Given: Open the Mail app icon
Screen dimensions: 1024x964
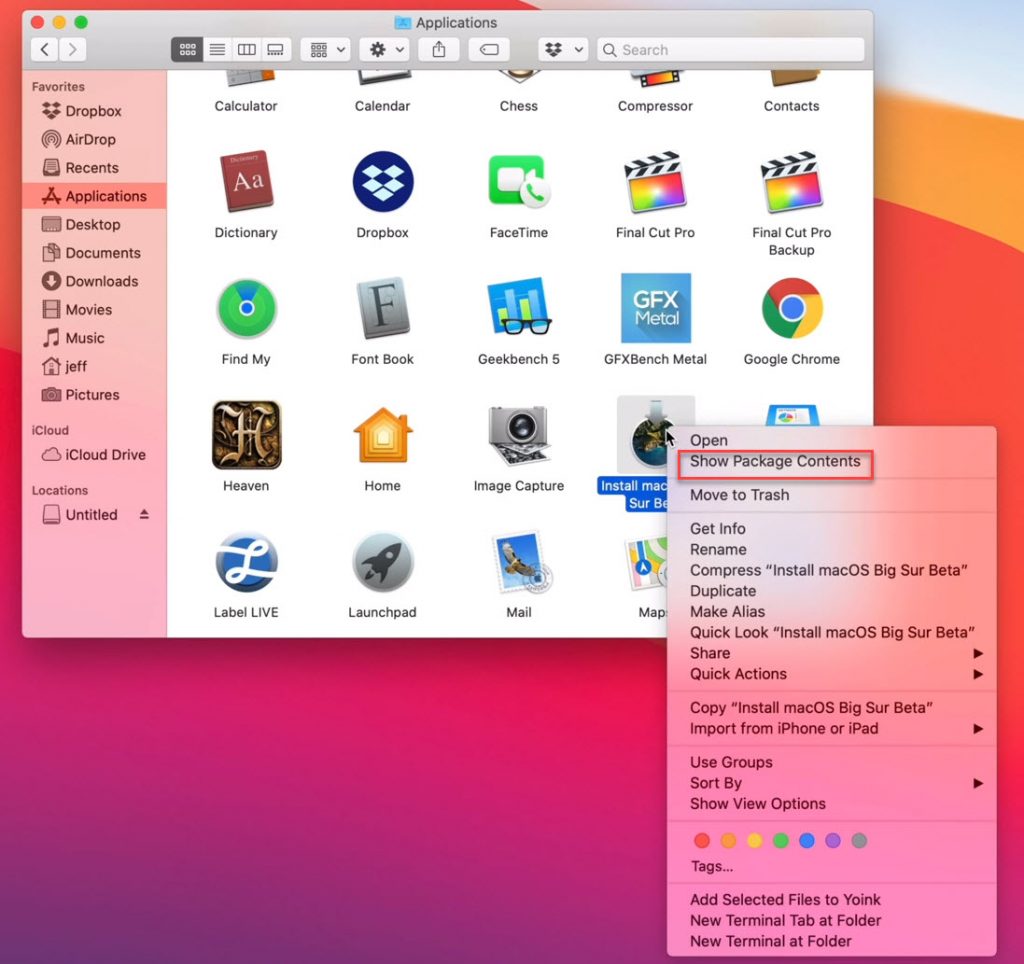Looking at the screenshot, I should [518, 561].
